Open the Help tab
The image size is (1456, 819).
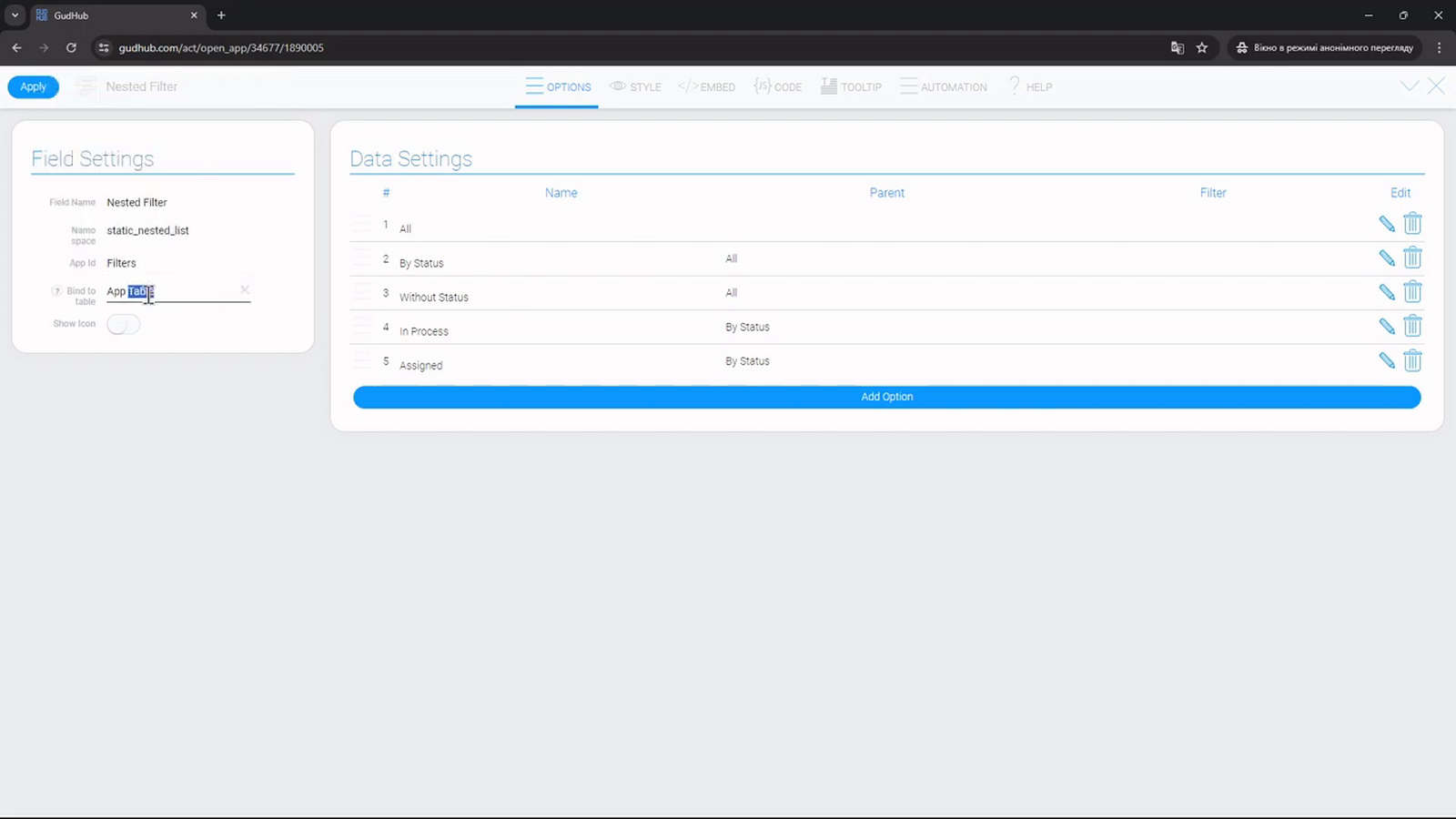click(1029, 86)
